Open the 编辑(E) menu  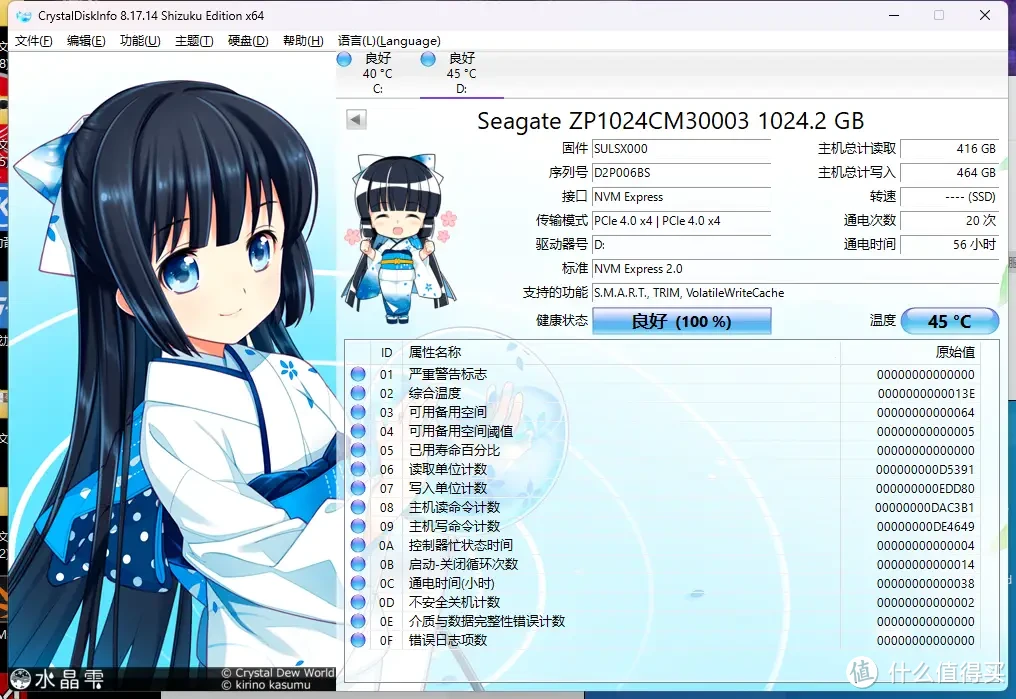[x=86, y=41]
